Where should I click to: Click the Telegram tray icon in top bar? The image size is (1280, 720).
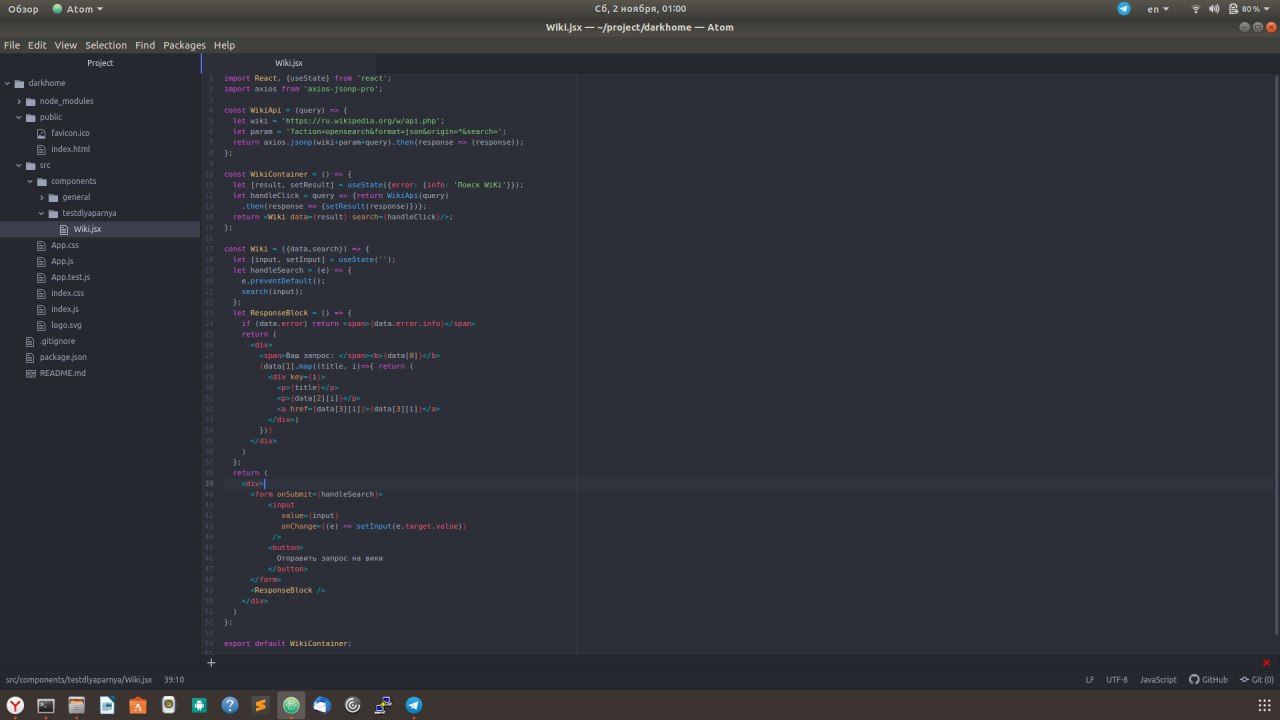tap(1124, 9)
